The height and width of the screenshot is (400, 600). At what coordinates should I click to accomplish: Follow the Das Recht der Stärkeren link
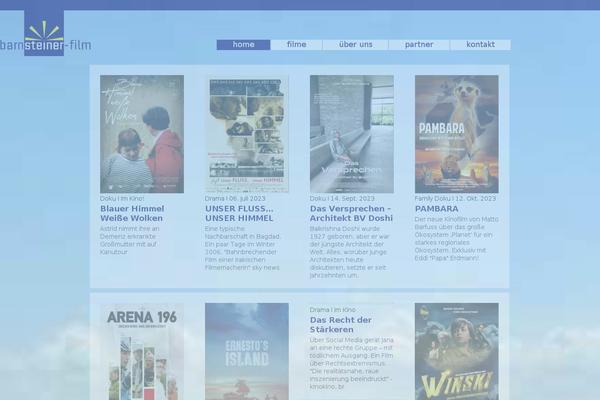coord(341,325)
